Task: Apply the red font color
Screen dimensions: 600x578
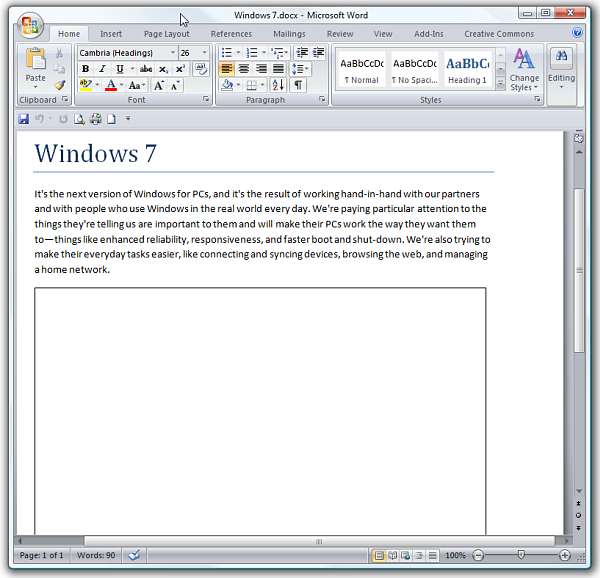Action: [111, 85]
